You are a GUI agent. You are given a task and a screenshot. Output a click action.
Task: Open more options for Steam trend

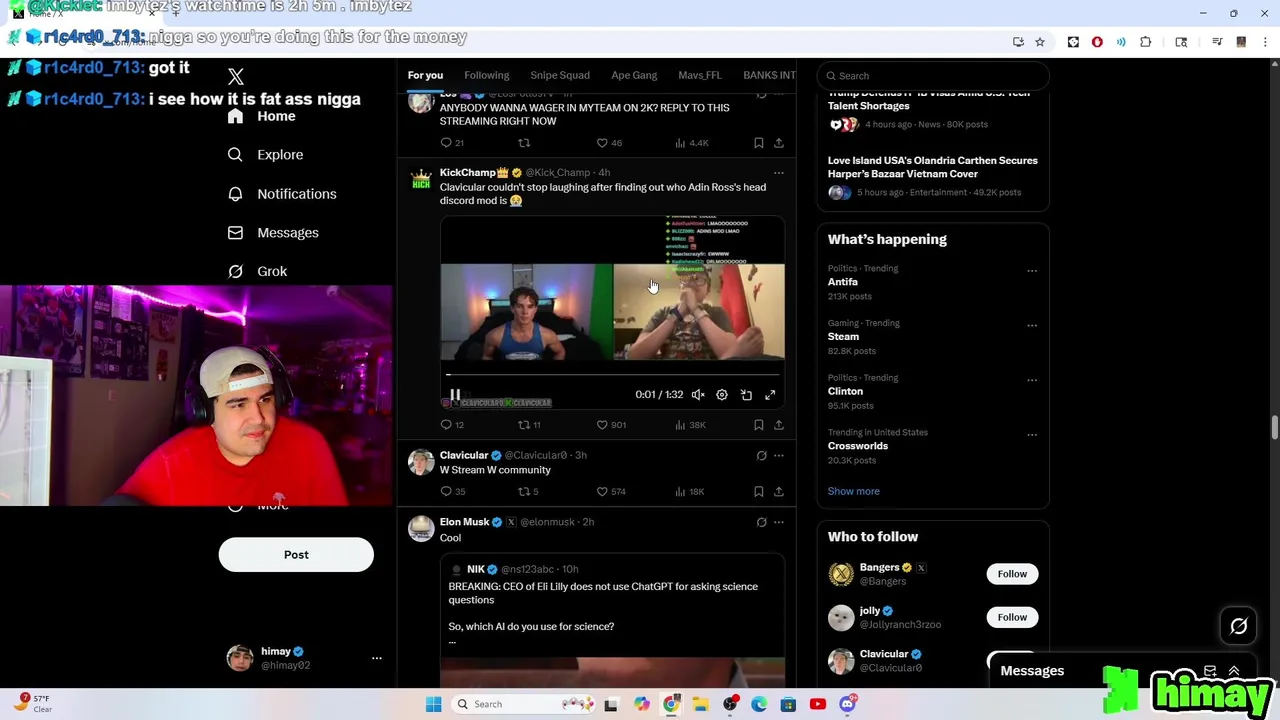point(1032,326)
